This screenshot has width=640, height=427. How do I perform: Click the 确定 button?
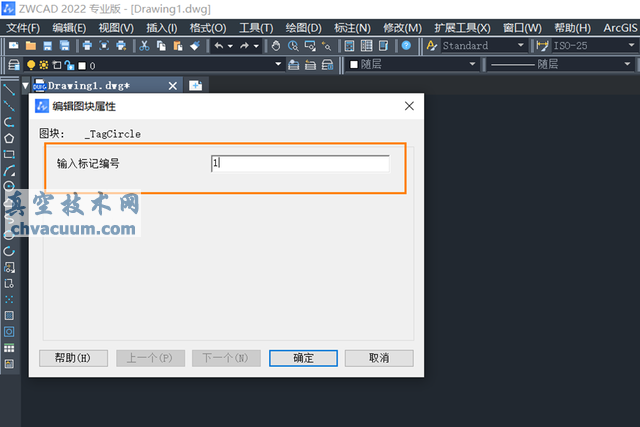[x=303, y=358]
